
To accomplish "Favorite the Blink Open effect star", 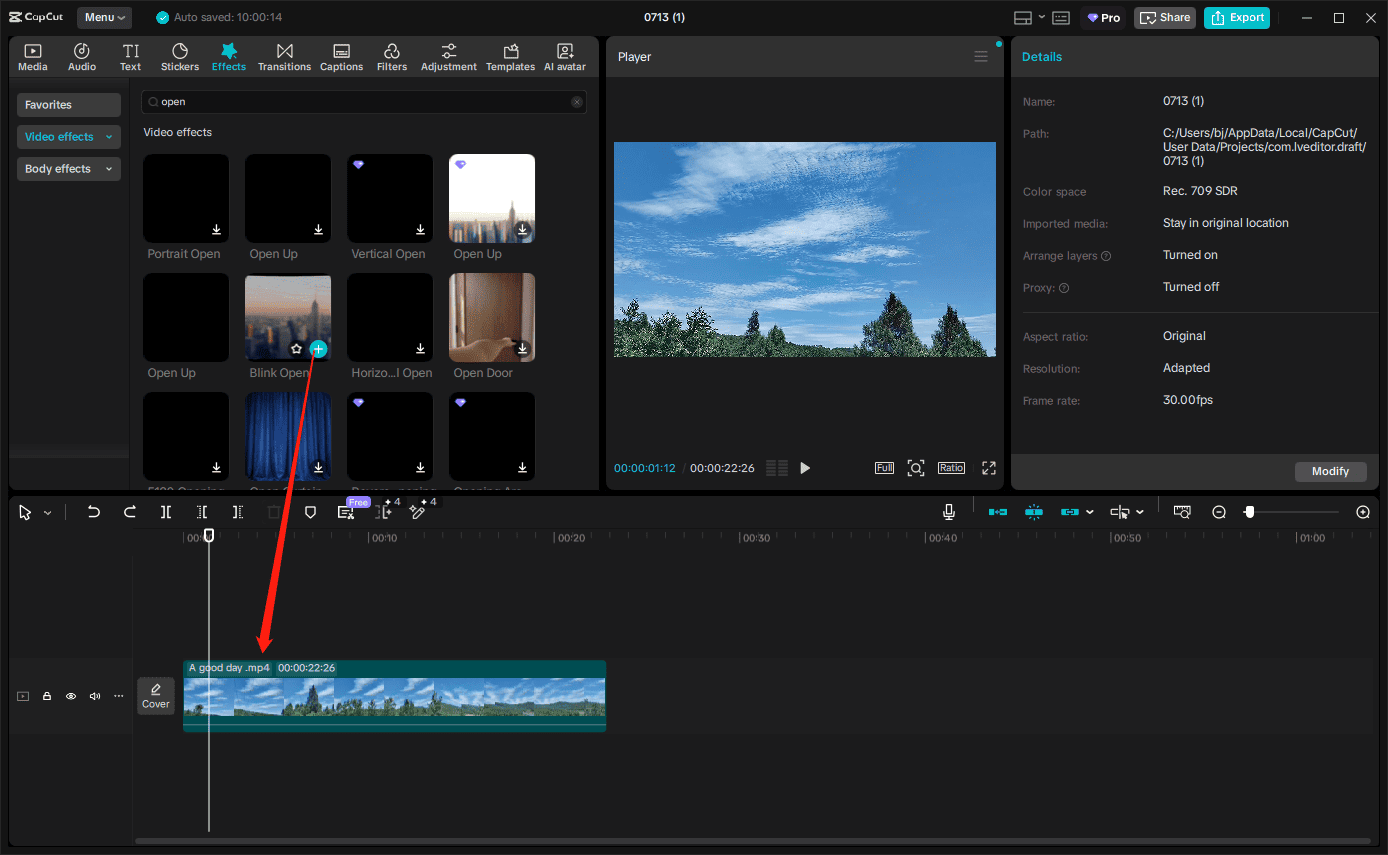I will tap(296, 349).
